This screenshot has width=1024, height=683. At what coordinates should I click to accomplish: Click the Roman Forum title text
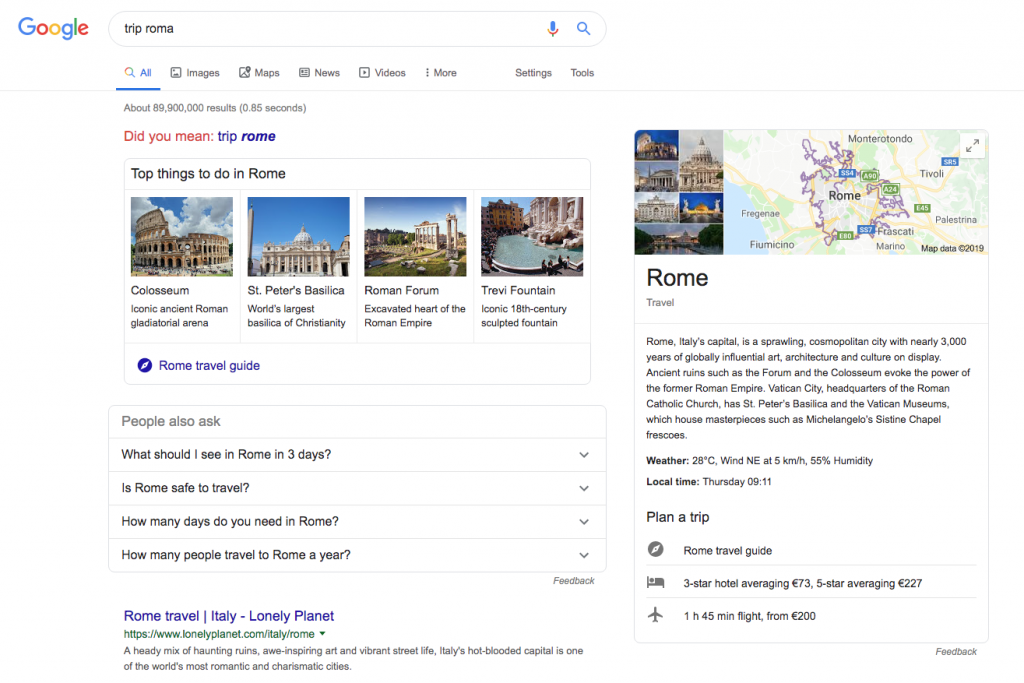pos(402,291)
